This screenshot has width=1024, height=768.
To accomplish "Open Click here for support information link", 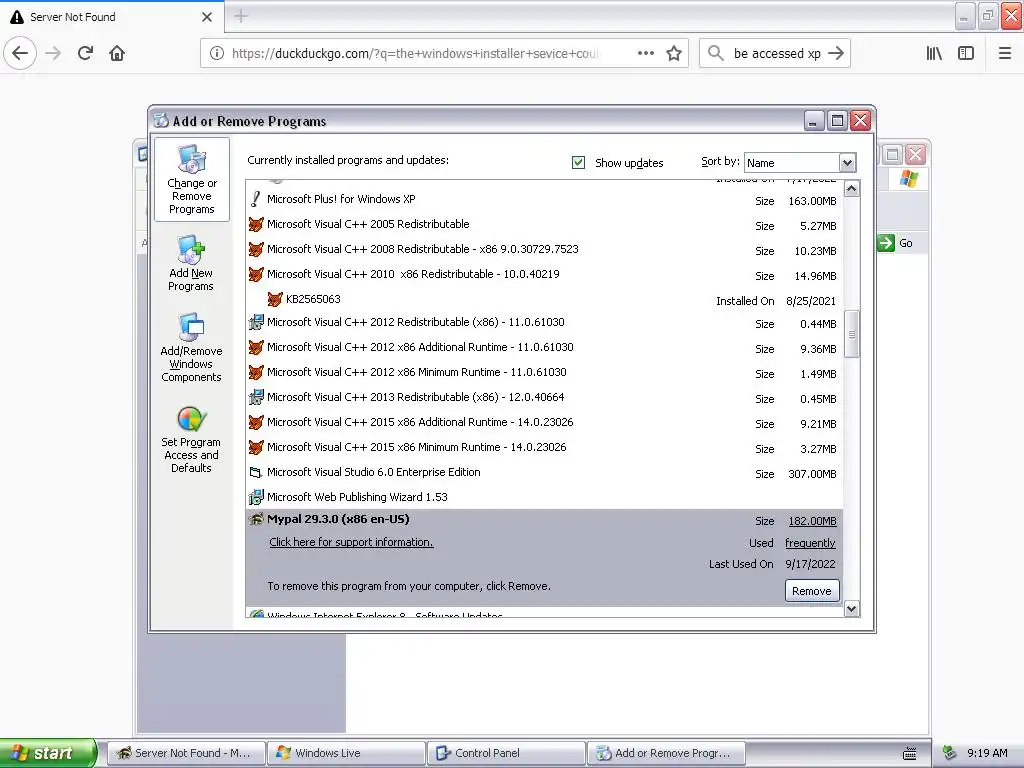I will tap(351, 542).
